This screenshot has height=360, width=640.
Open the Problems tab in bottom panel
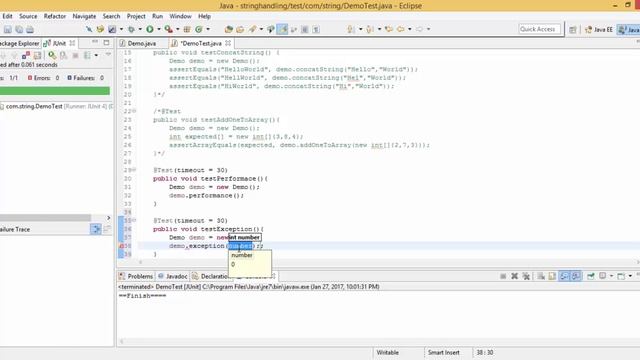pos(136,276)
